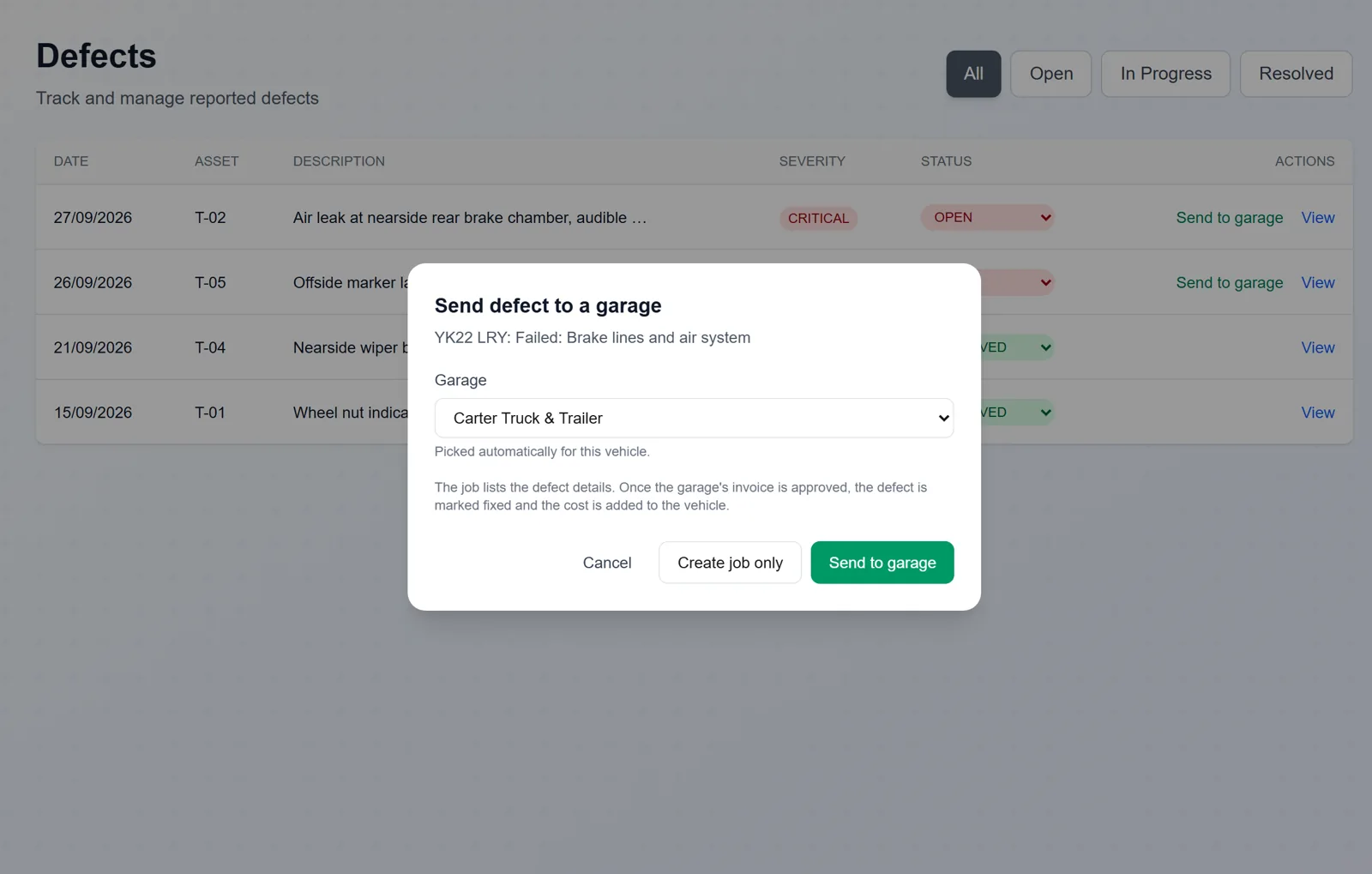
Task: Click the Defects page heading
Action: click(96, 56)
